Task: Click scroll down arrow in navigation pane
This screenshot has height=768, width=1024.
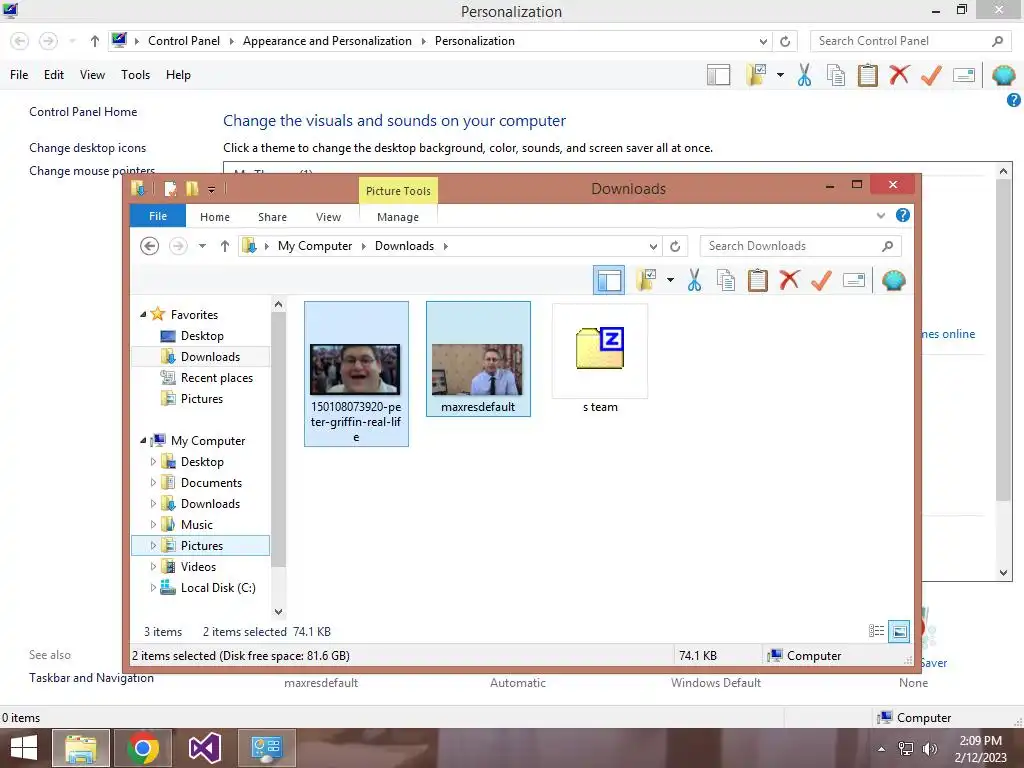Action: click(x=278, y=612)
